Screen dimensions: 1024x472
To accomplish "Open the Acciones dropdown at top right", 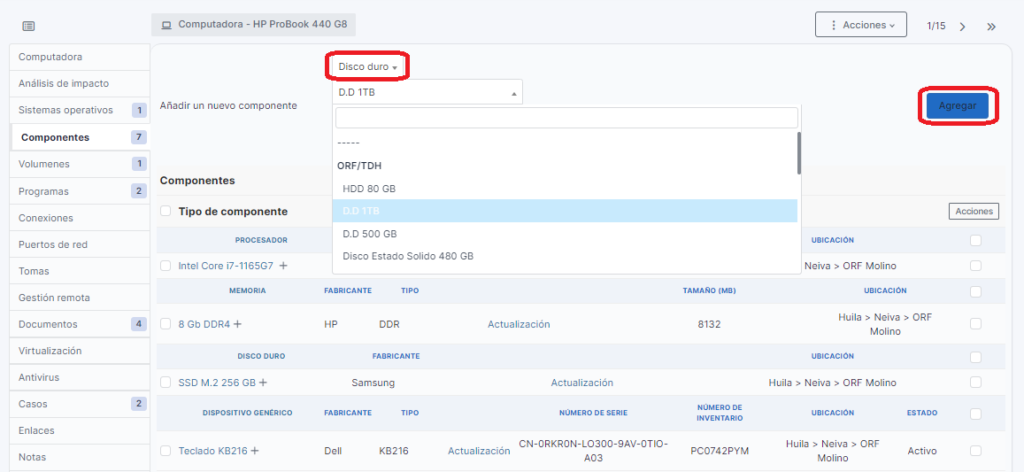I will coord(861,24).
